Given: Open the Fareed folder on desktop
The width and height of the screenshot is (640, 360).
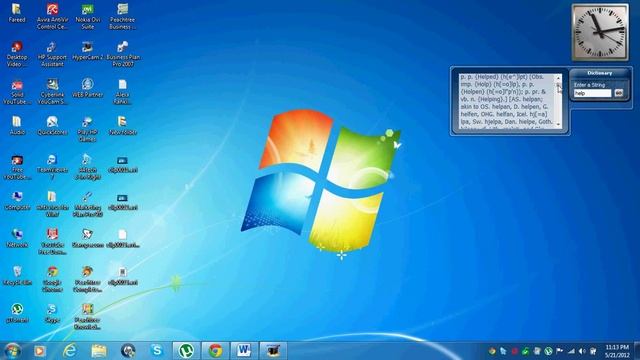Looking at the screenshot, I should [17, 13].
